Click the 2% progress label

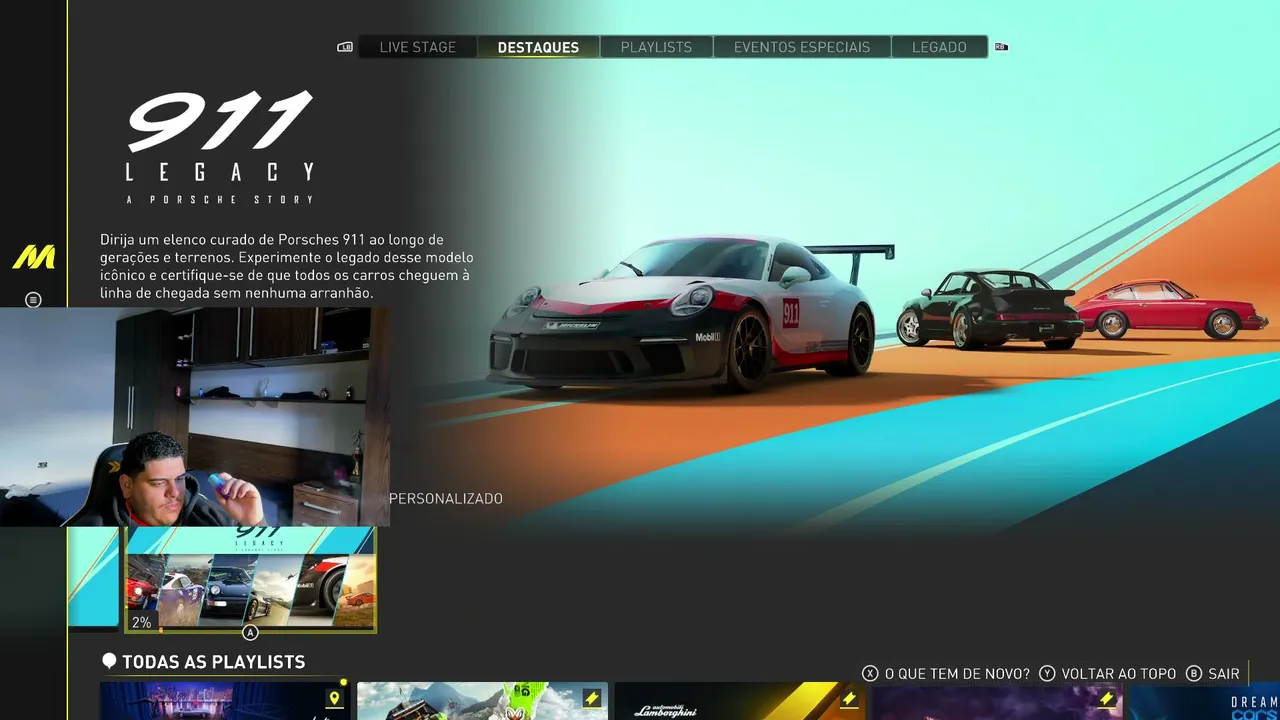(x=142, y=622)
